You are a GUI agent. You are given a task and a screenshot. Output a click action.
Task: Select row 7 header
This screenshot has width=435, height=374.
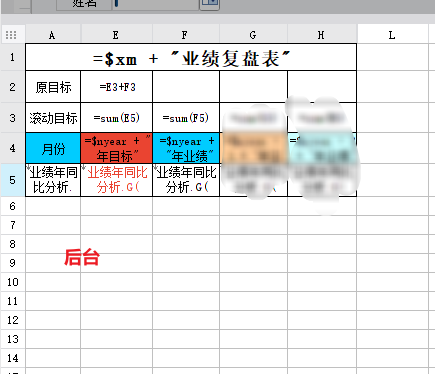[13, 225]
